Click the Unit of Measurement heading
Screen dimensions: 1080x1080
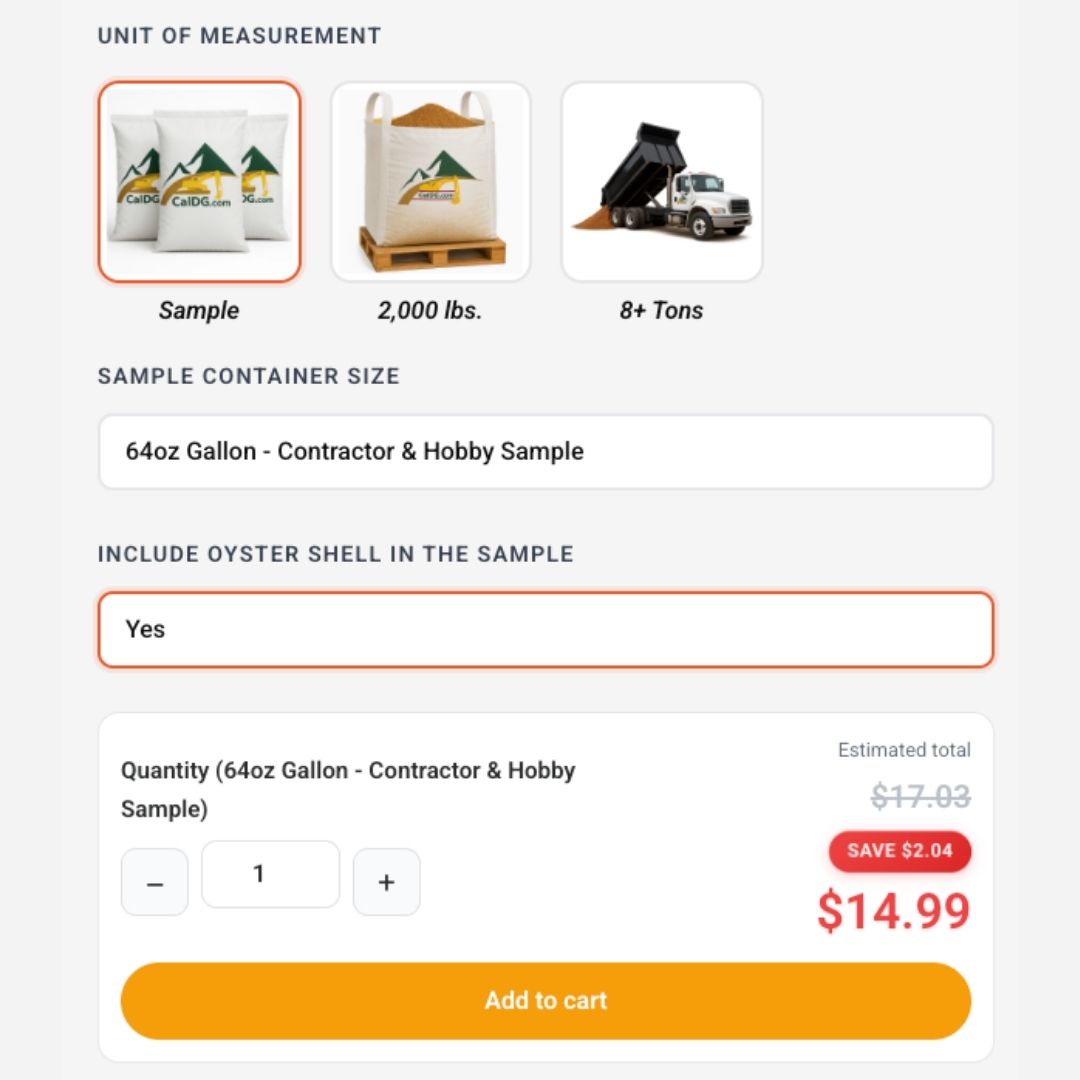(x=239, y=36)
